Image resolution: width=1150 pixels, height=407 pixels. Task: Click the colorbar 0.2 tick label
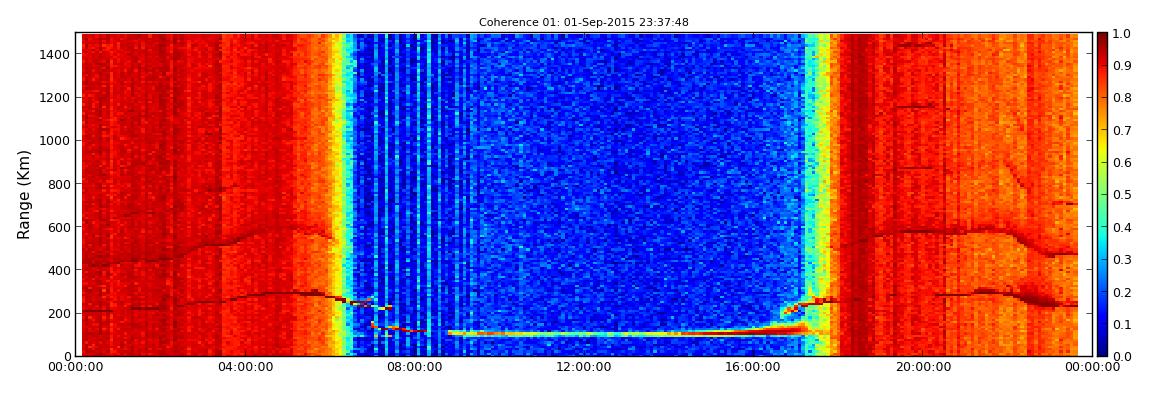pos(1122,292)
